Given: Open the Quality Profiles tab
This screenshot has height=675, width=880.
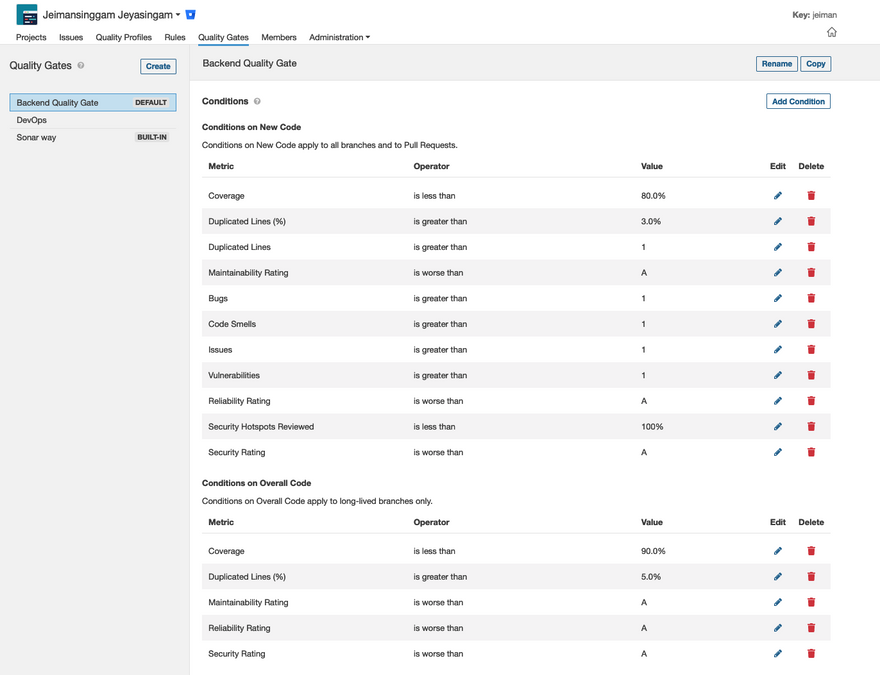Looking at the screenshot, I should [123, 37].
